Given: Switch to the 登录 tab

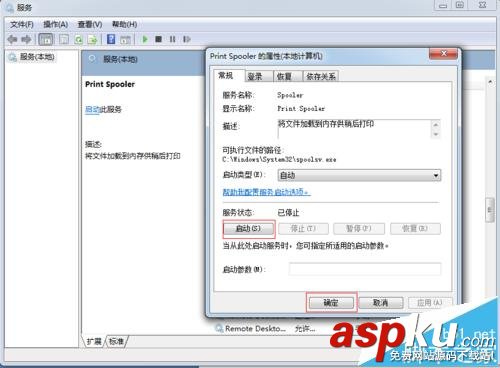Looking at the screenshot, I should click(x=258, y=76).
